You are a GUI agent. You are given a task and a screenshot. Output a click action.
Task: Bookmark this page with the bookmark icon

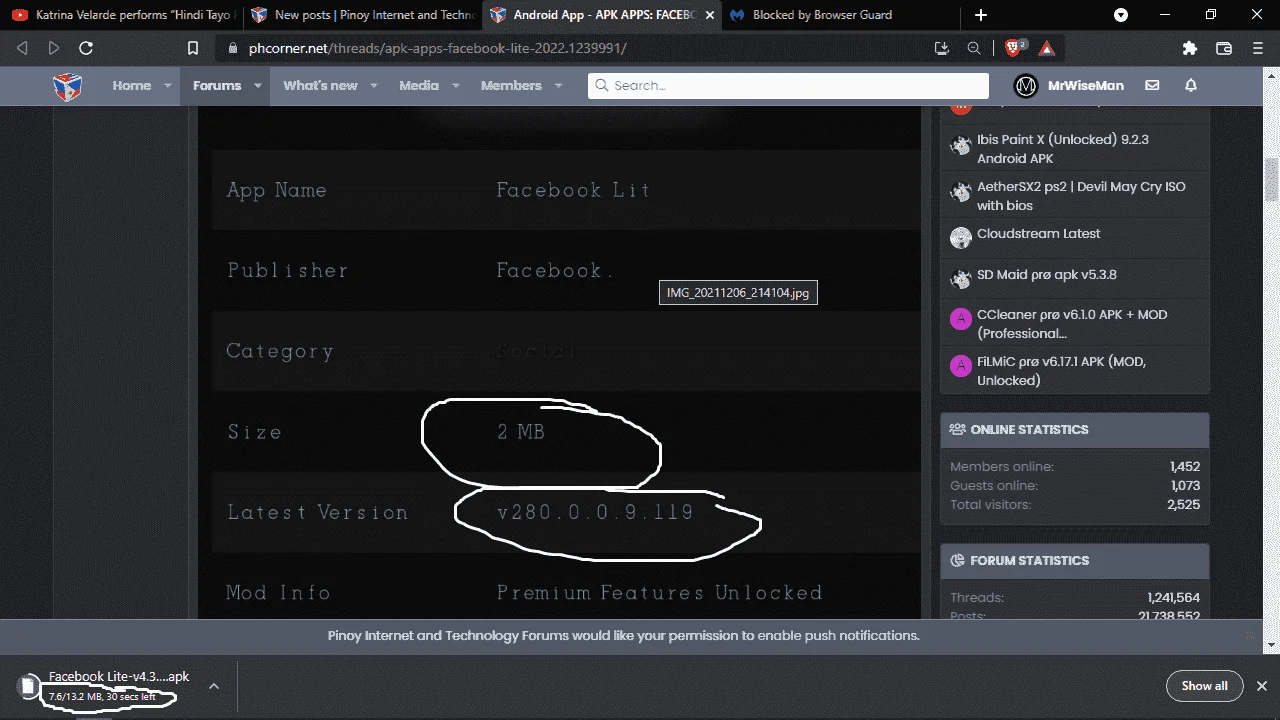[194, 48]
